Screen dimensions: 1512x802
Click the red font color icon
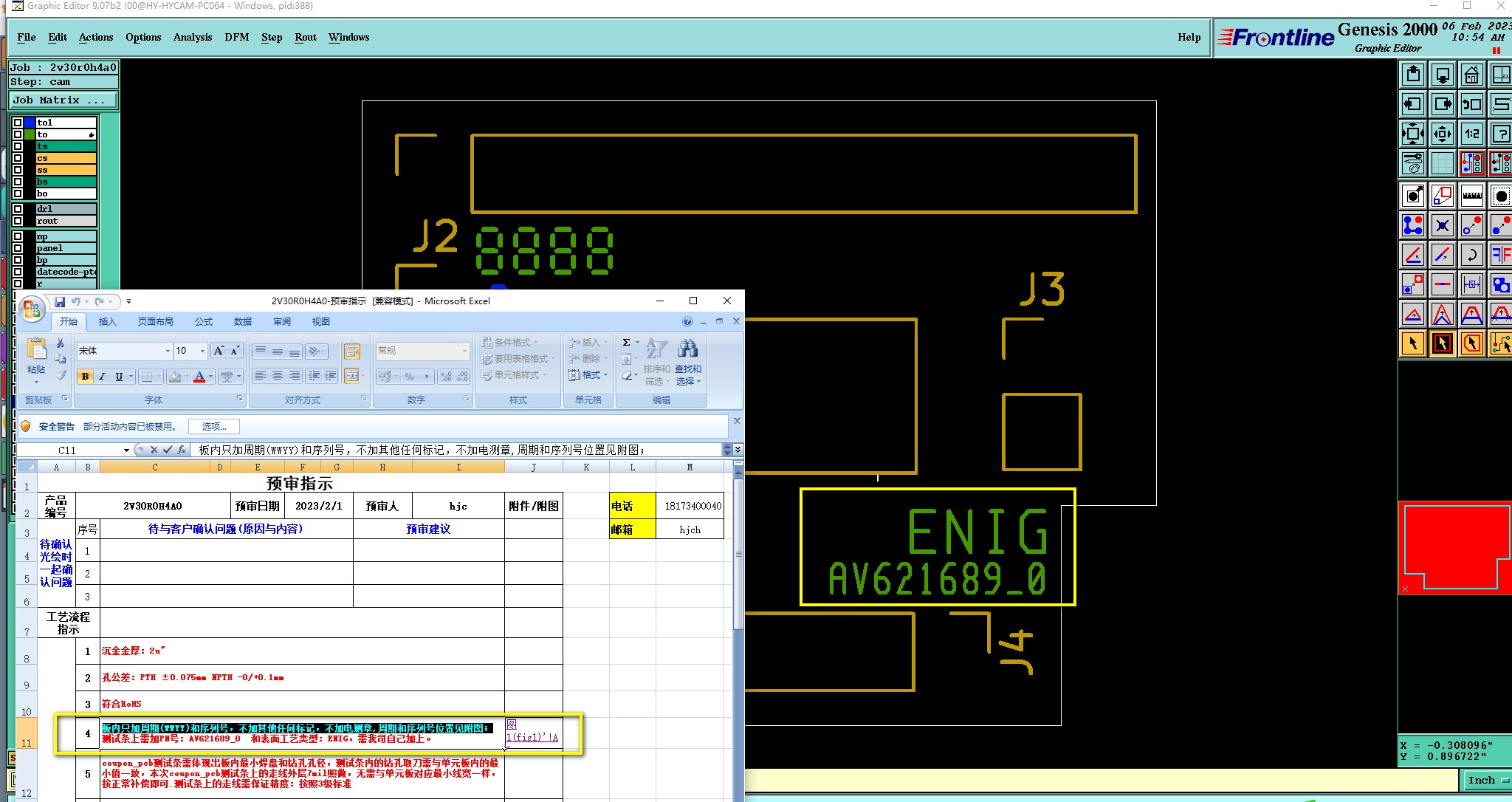pos(199,377)
